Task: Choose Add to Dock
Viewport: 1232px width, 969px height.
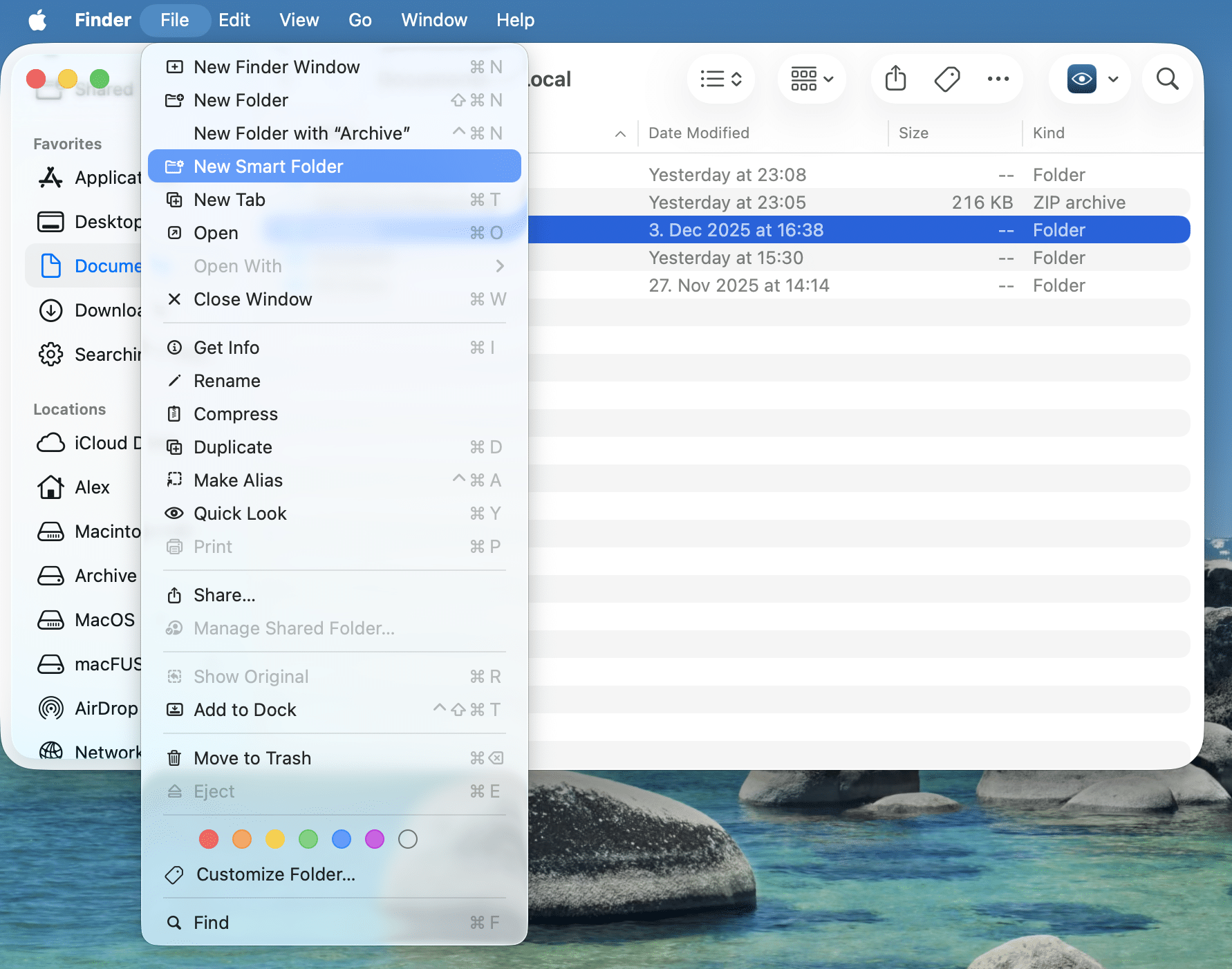Action: click(335, 710)
